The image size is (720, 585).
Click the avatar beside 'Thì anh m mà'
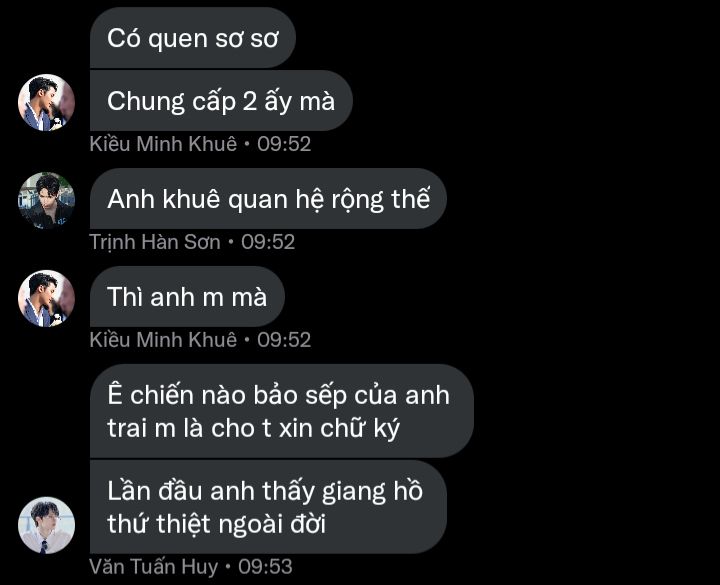(x=46, y=298)
